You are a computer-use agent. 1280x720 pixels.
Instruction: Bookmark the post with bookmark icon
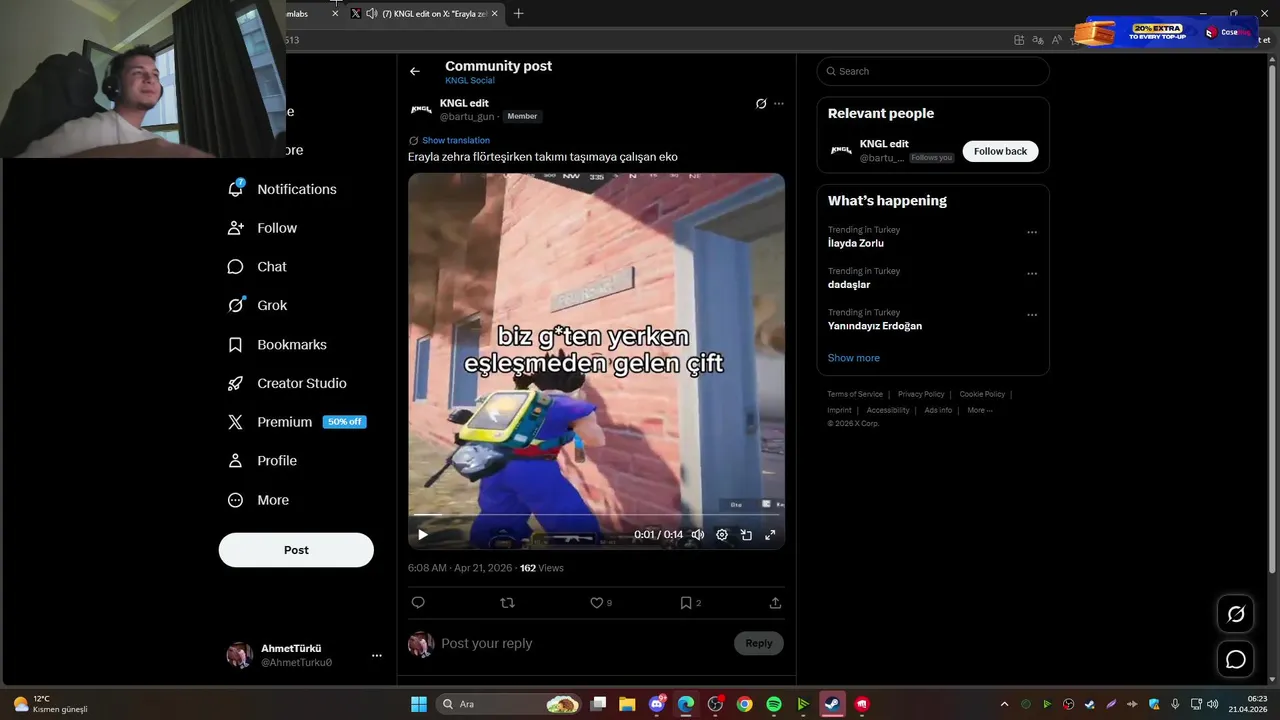pyautogui.click(x=685, y=603)
